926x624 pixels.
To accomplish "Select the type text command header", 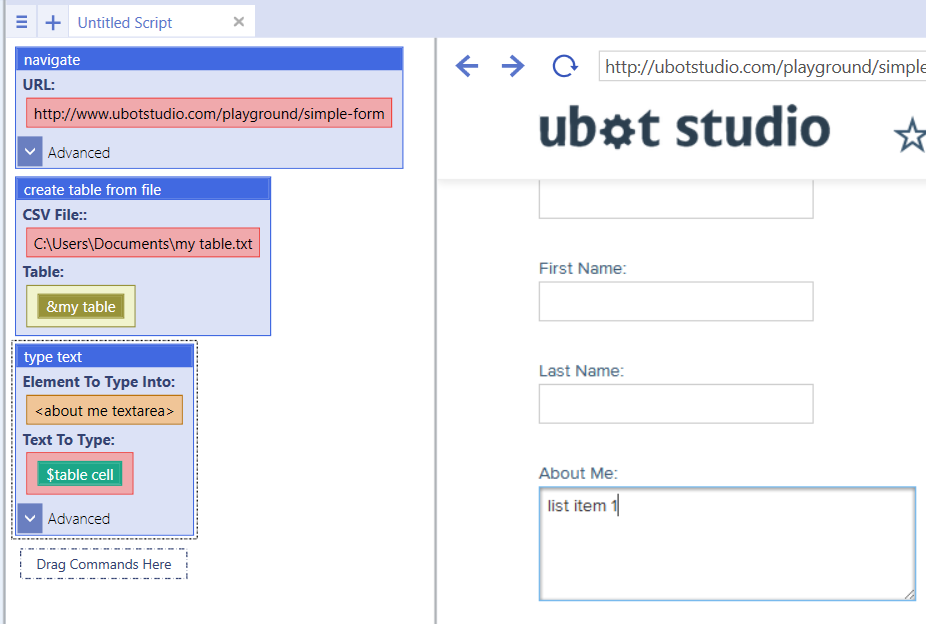I will pos(105,357).
